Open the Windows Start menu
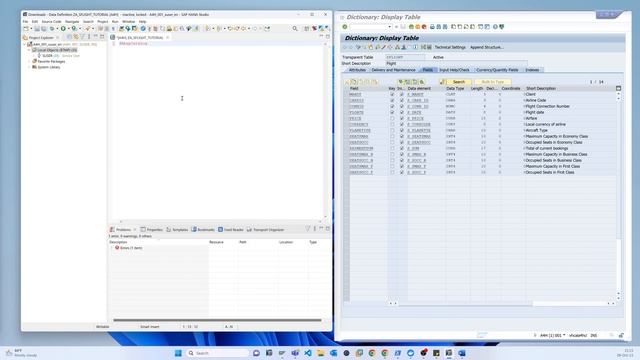This screenshot has width=640, height=360. pos(178,353)
